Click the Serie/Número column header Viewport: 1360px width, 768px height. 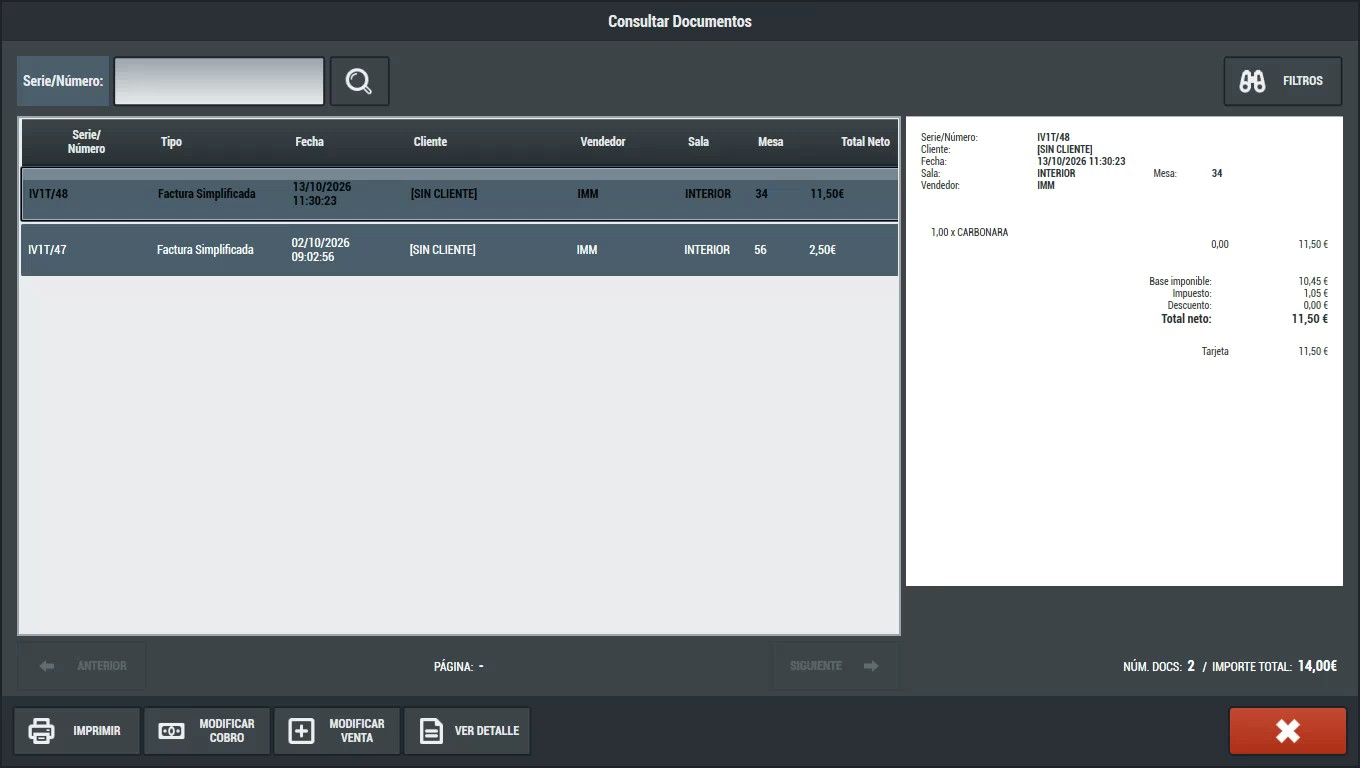87,142
